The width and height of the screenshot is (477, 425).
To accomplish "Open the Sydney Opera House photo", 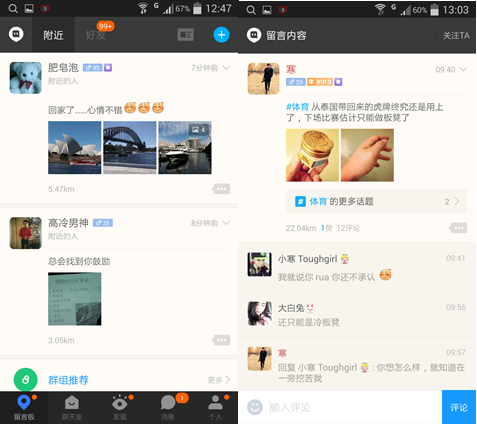I will pyautogui.click(x=75, y=147).
